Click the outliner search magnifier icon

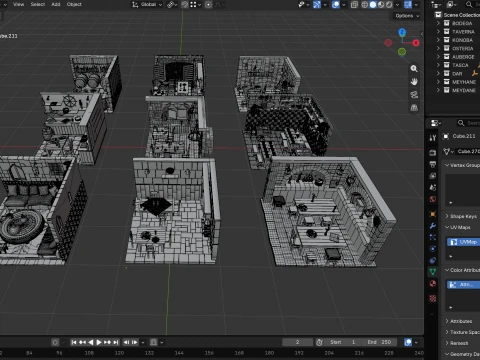click(469, 4)
